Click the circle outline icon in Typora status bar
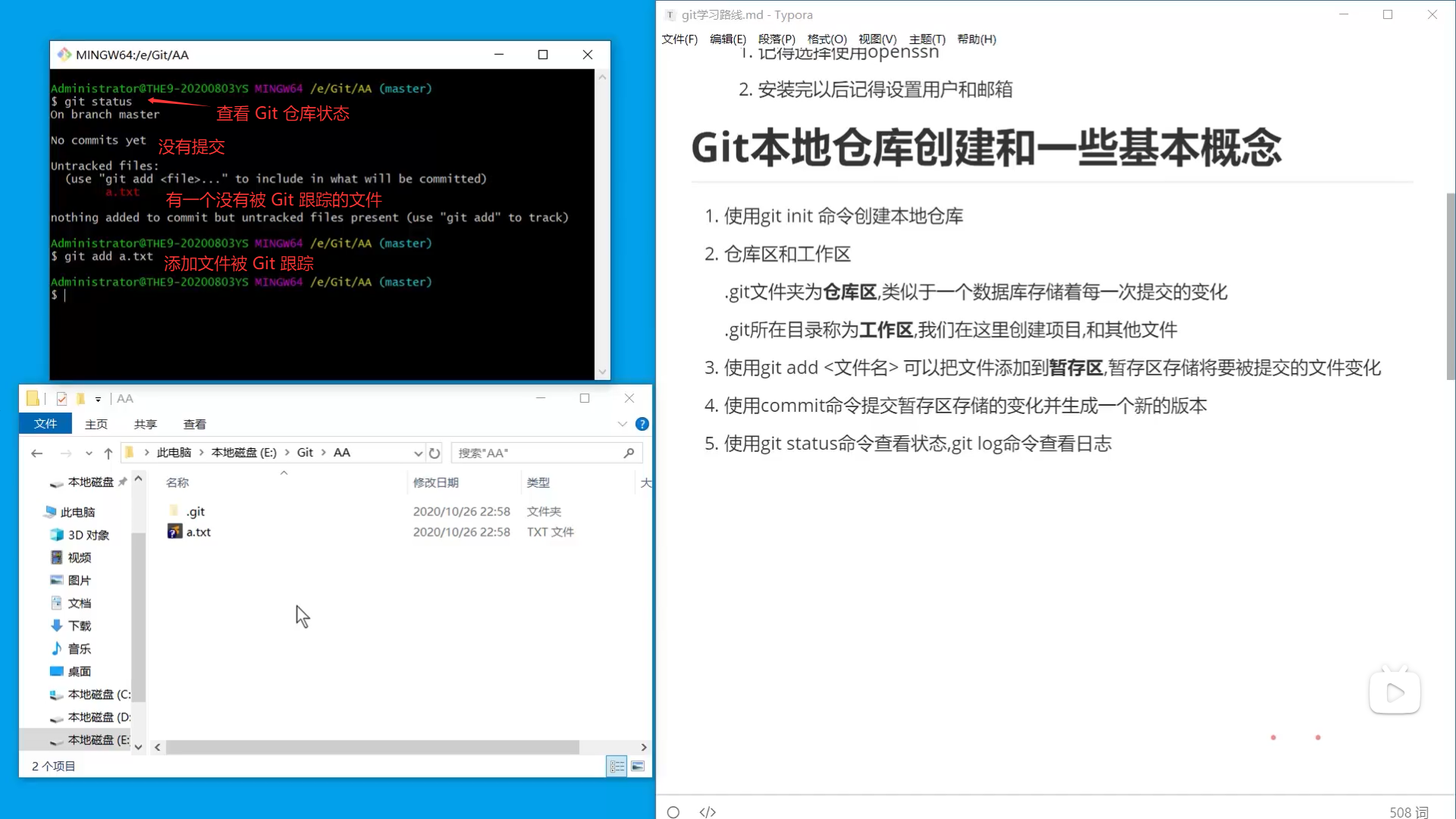Image resolution: width=1456 pixels, height=819 pixels. (673, 811)
